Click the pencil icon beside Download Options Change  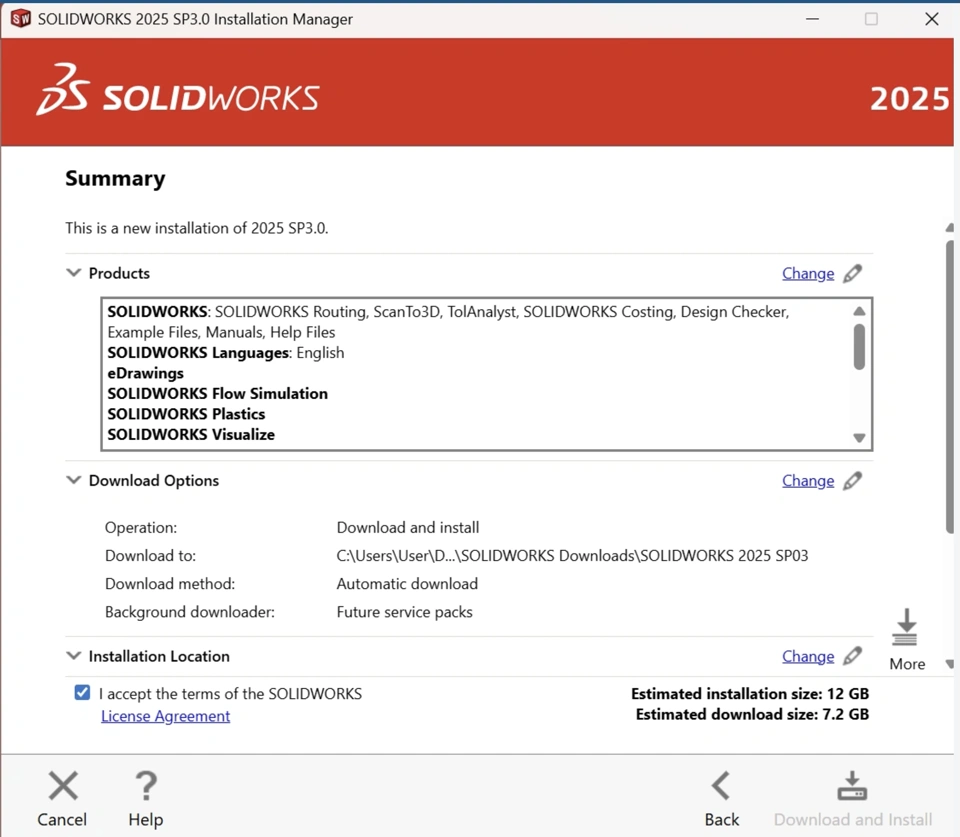(852, 481)
